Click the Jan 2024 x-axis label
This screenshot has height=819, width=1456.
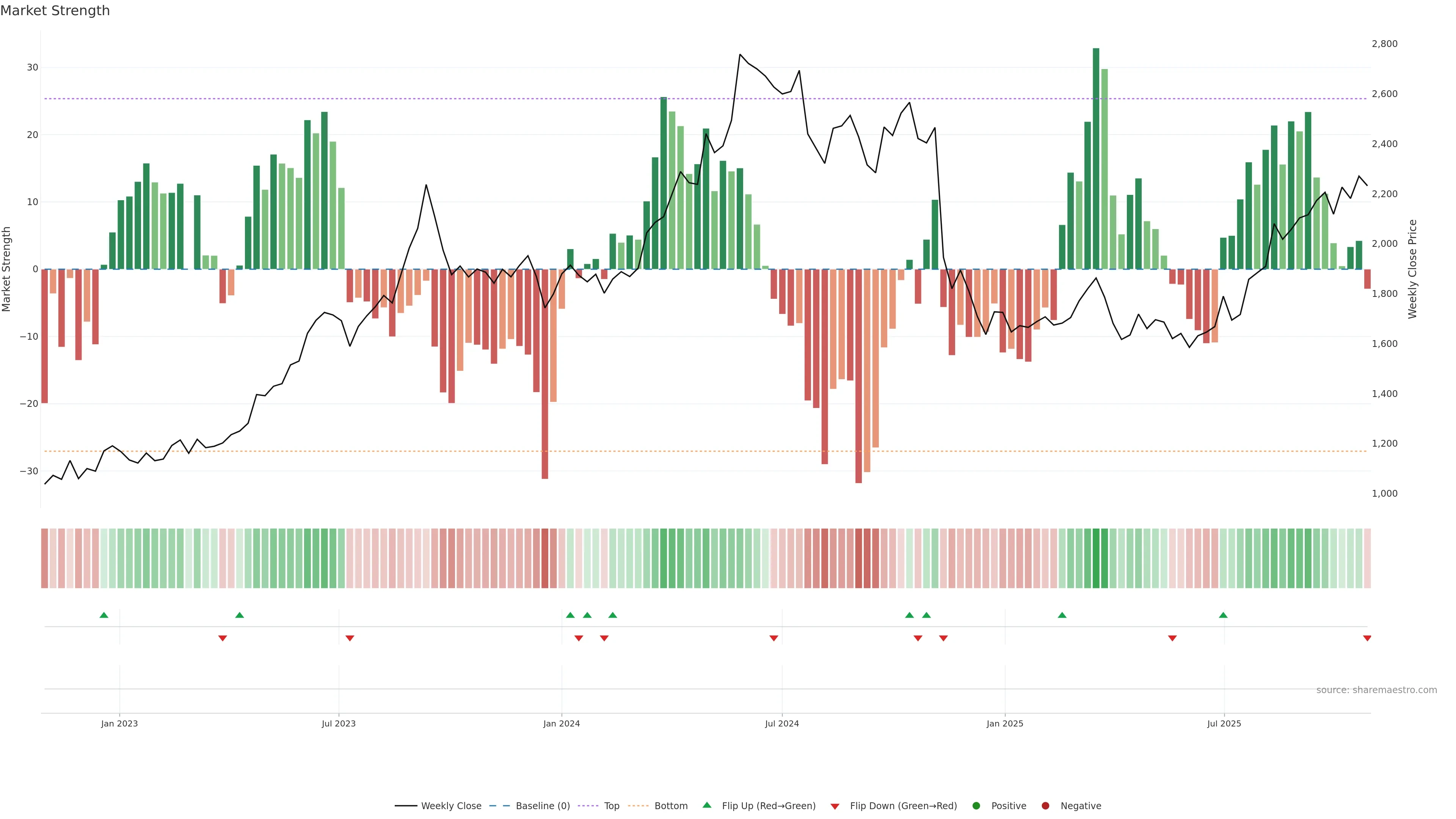point(561,723)
